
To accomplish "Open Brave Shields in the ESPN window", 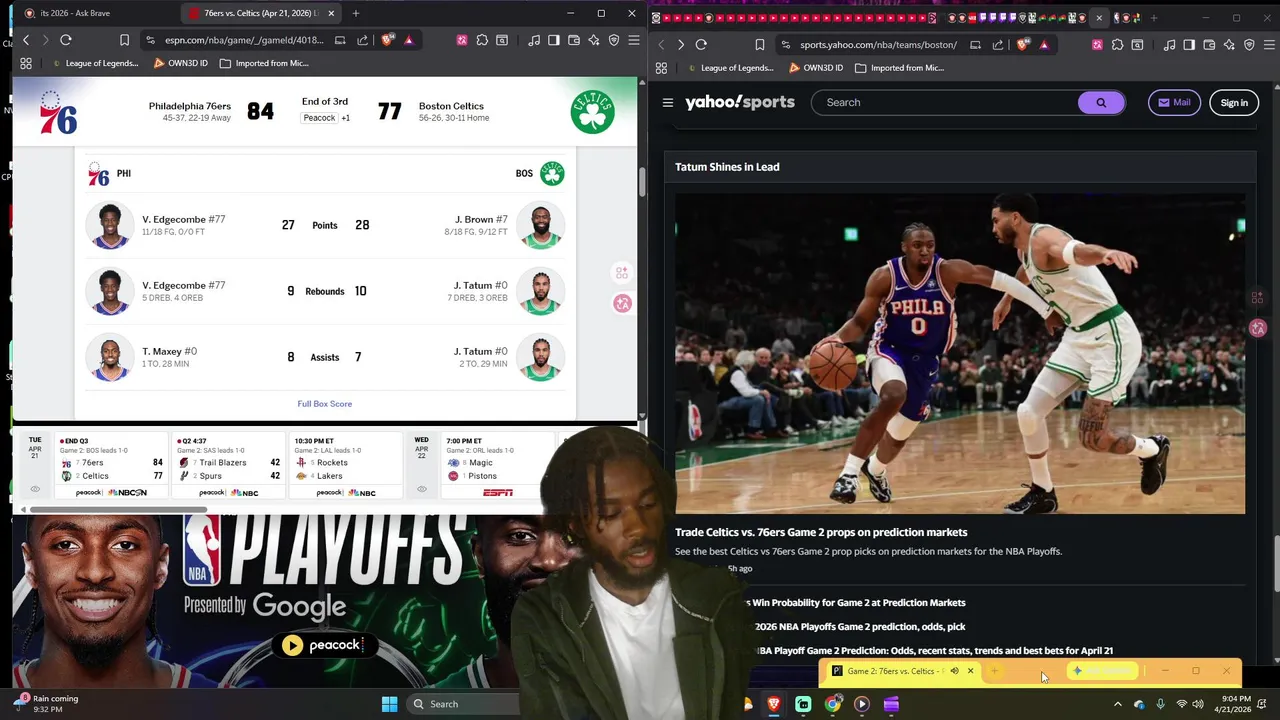I will (388, 40).
